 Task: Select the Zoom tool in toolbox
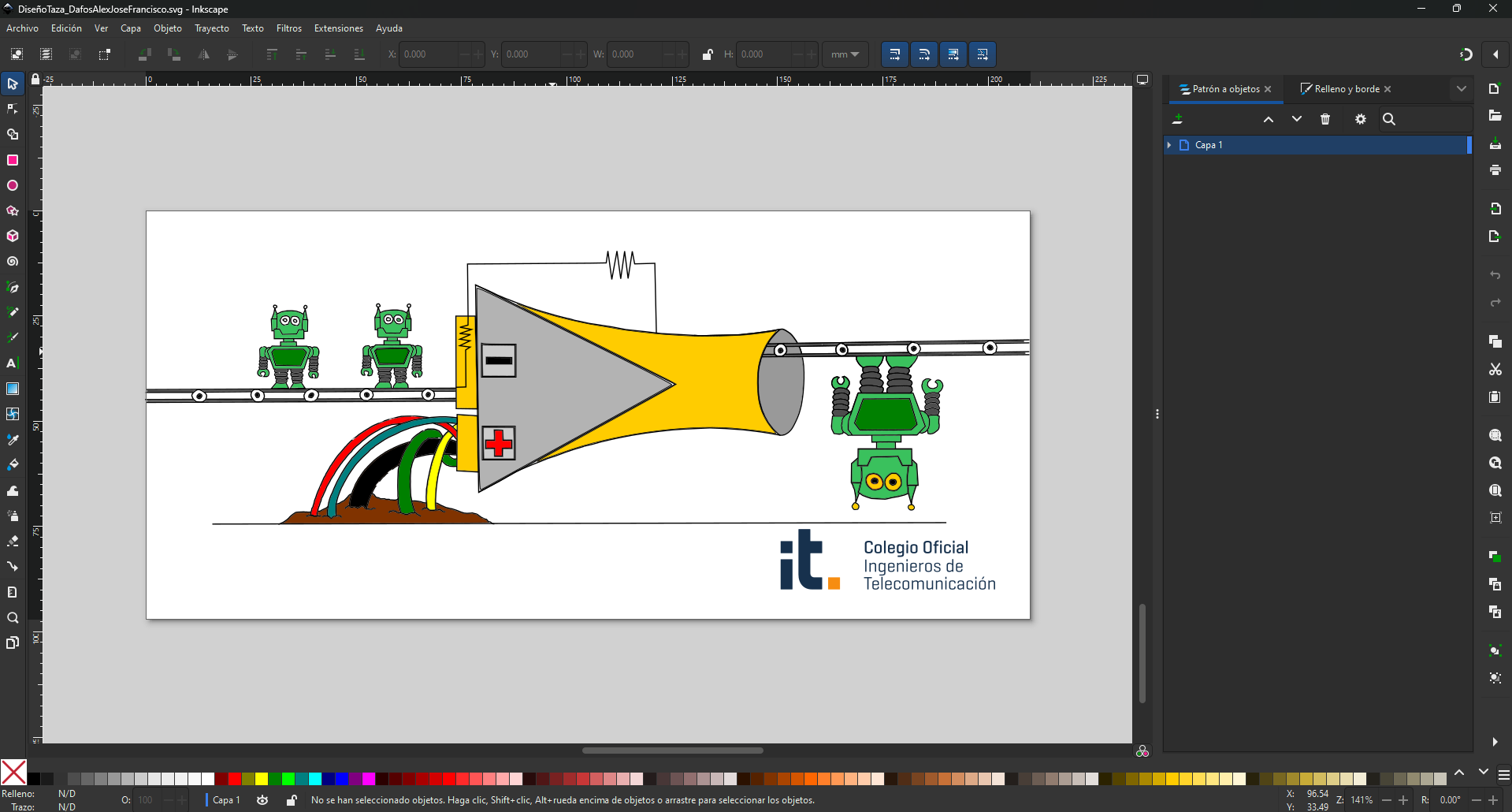13,617
